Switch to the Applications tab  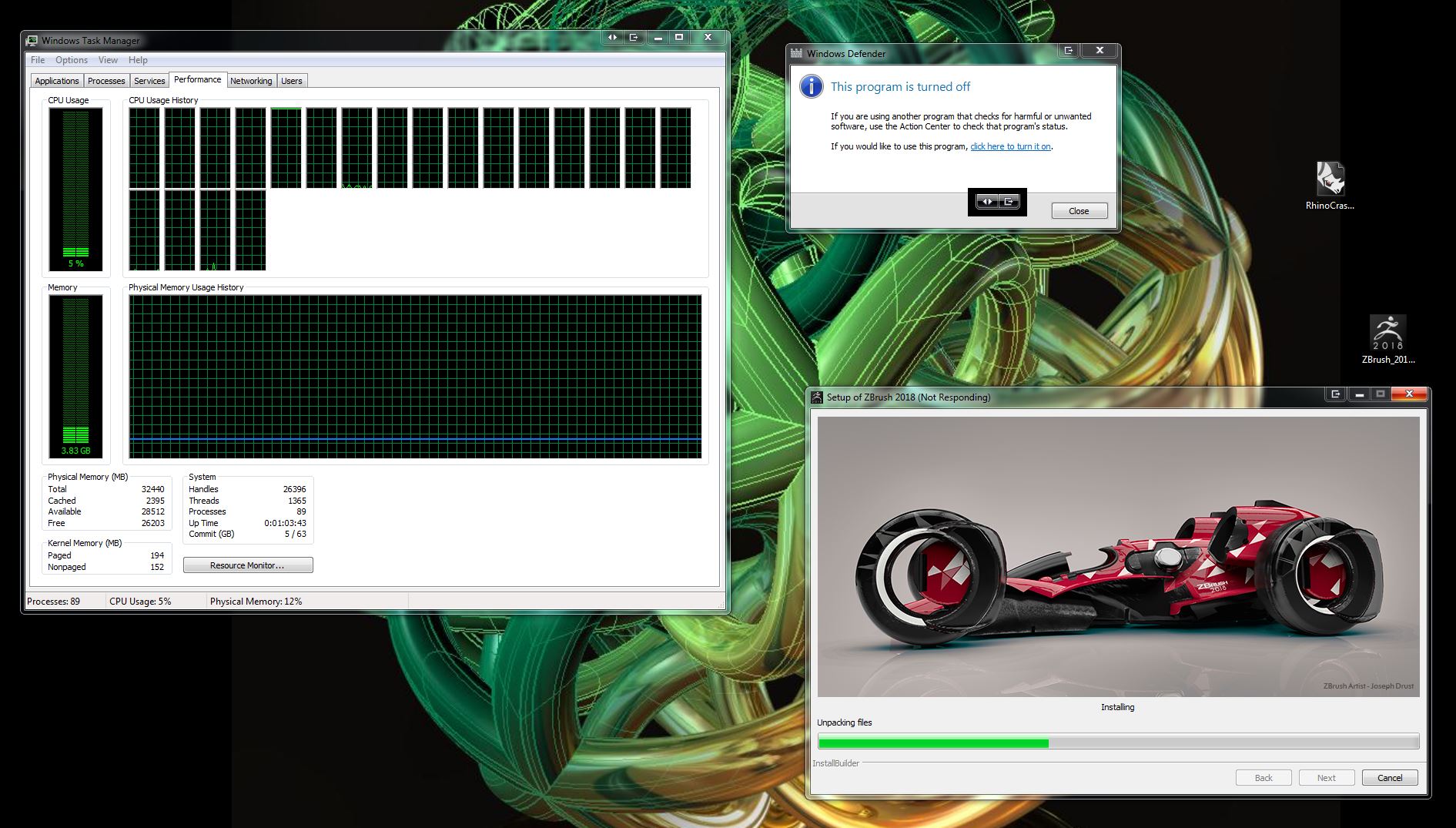tap(57, 81)
